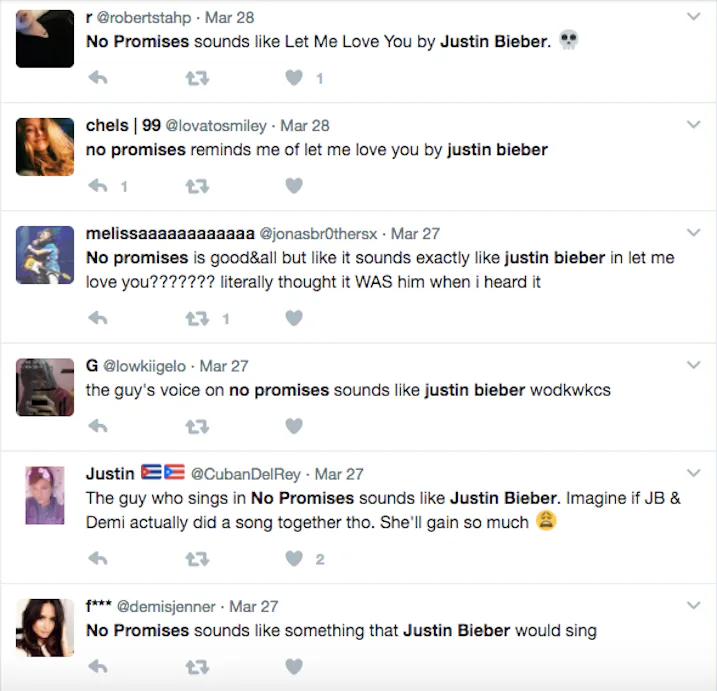This screenshot has height=691, width=717.
Task: Click the profile picture of @demisjenner
Action: coord(45,628)
